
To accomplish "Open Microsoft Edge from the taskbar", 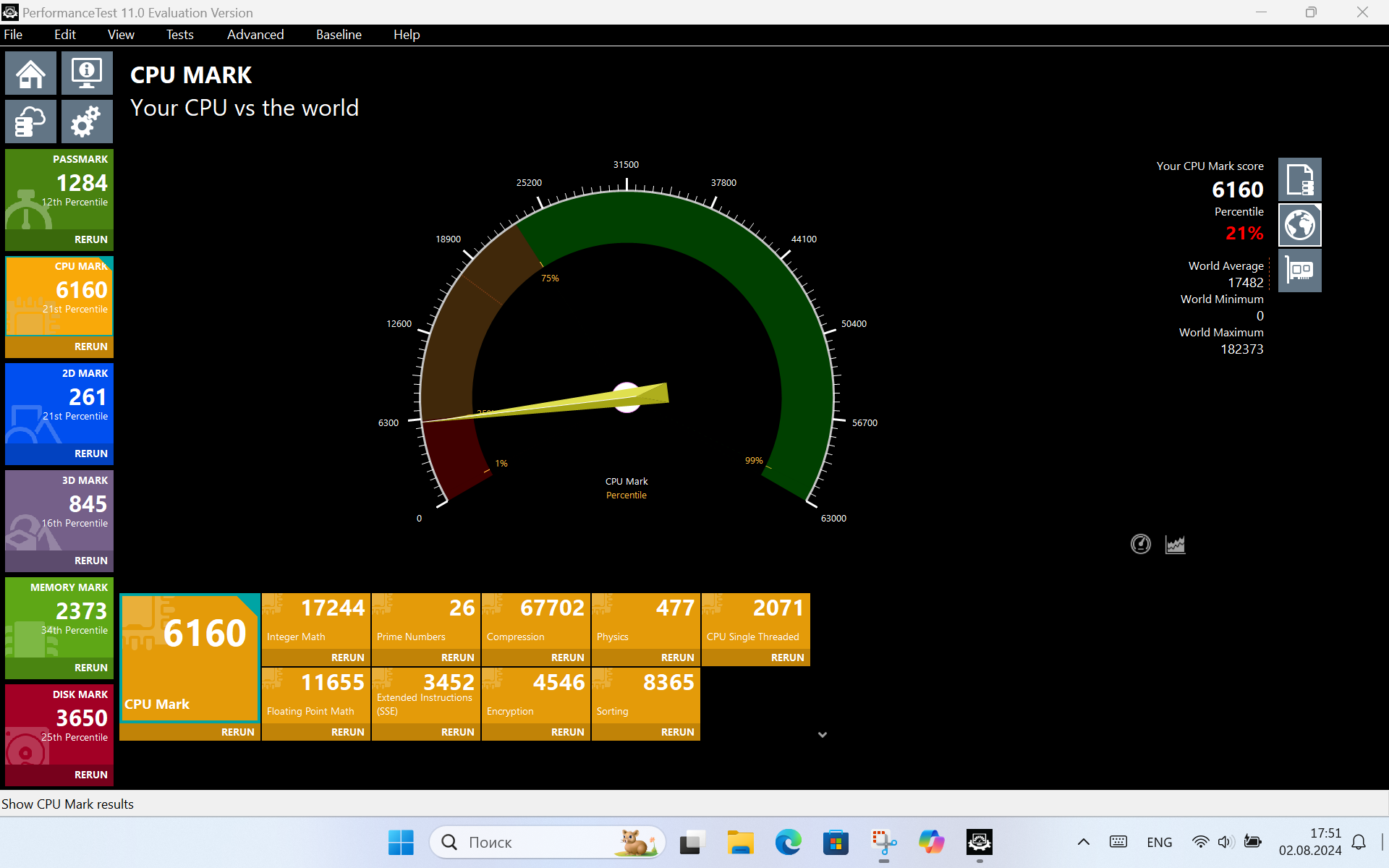I will [x=788, y=842].
